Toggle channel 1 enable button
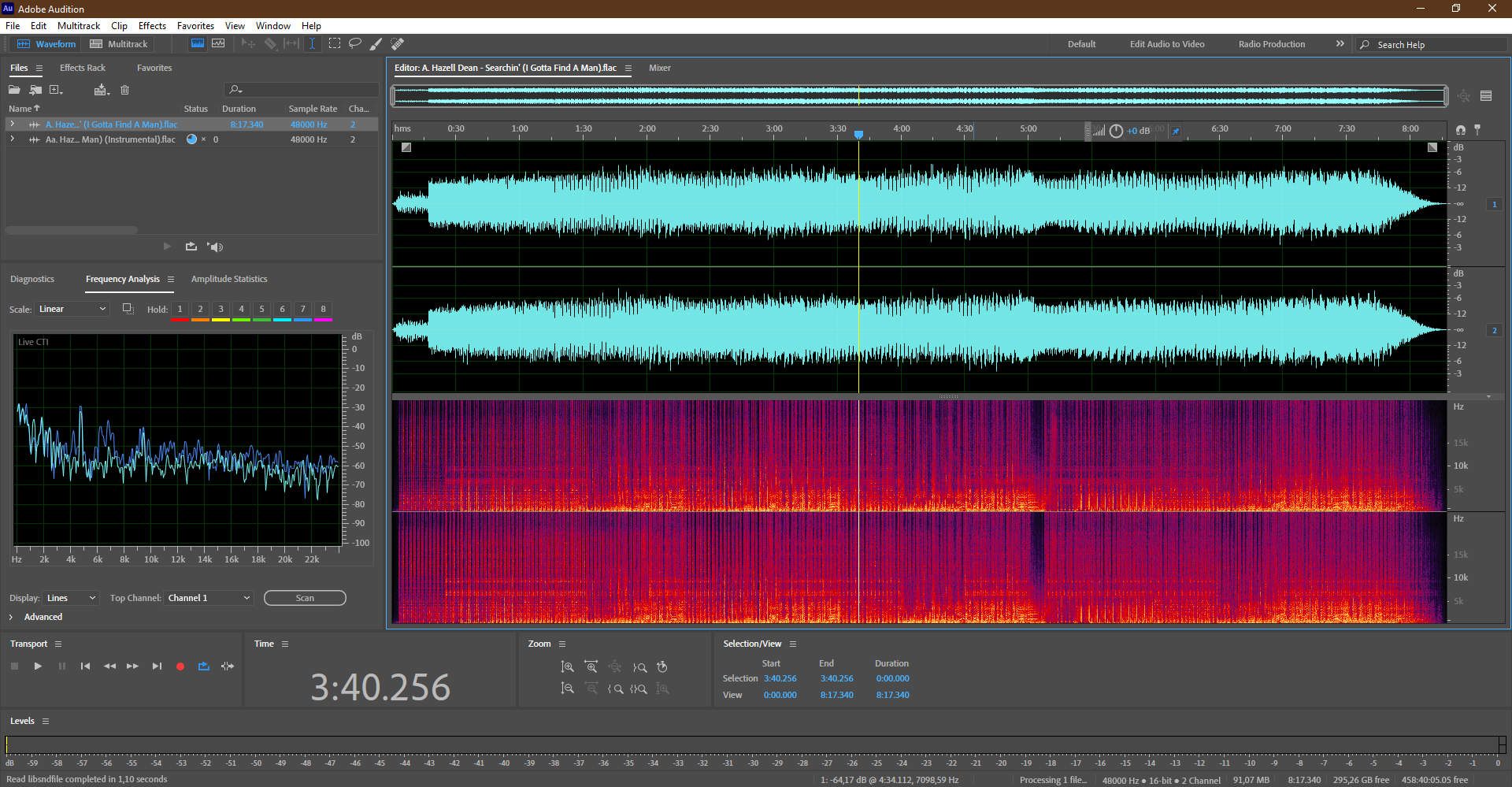The image size is (1512, 787). pyautogui.click(x=1494, y=204)
